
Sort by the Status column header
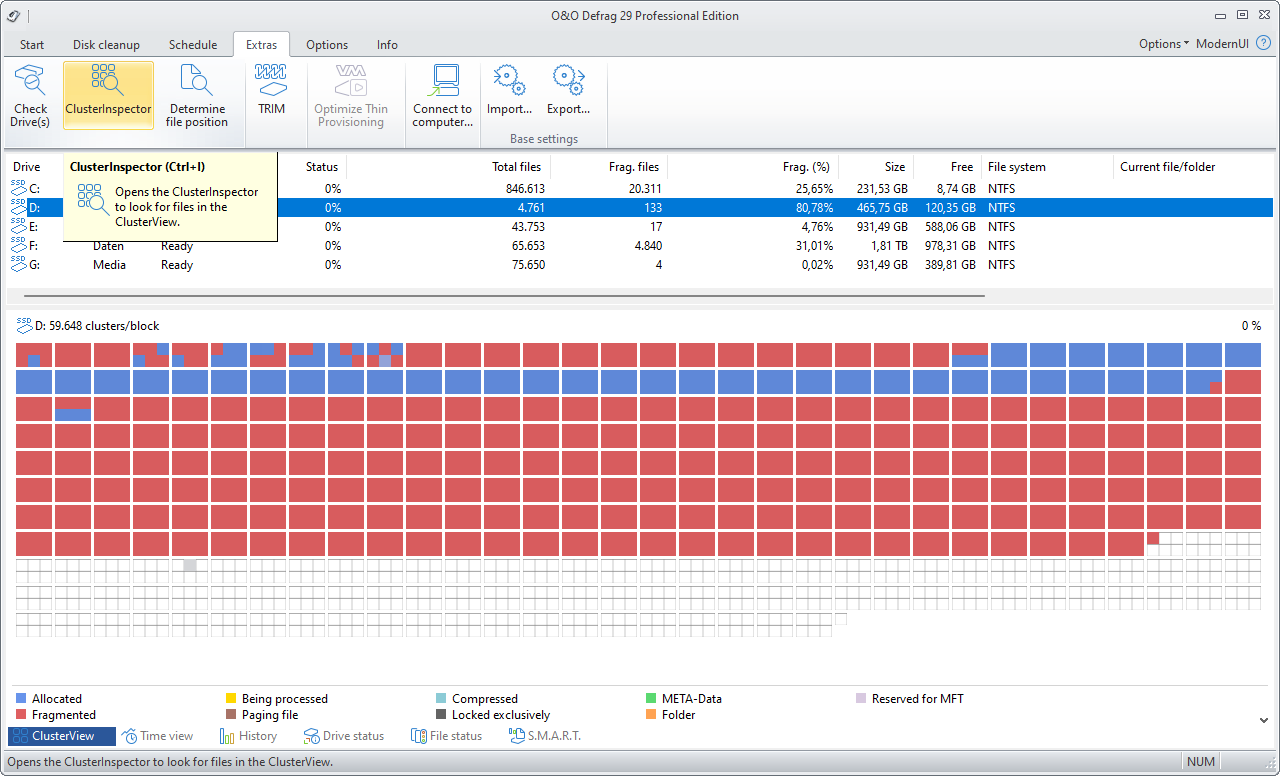click(322, 167)
